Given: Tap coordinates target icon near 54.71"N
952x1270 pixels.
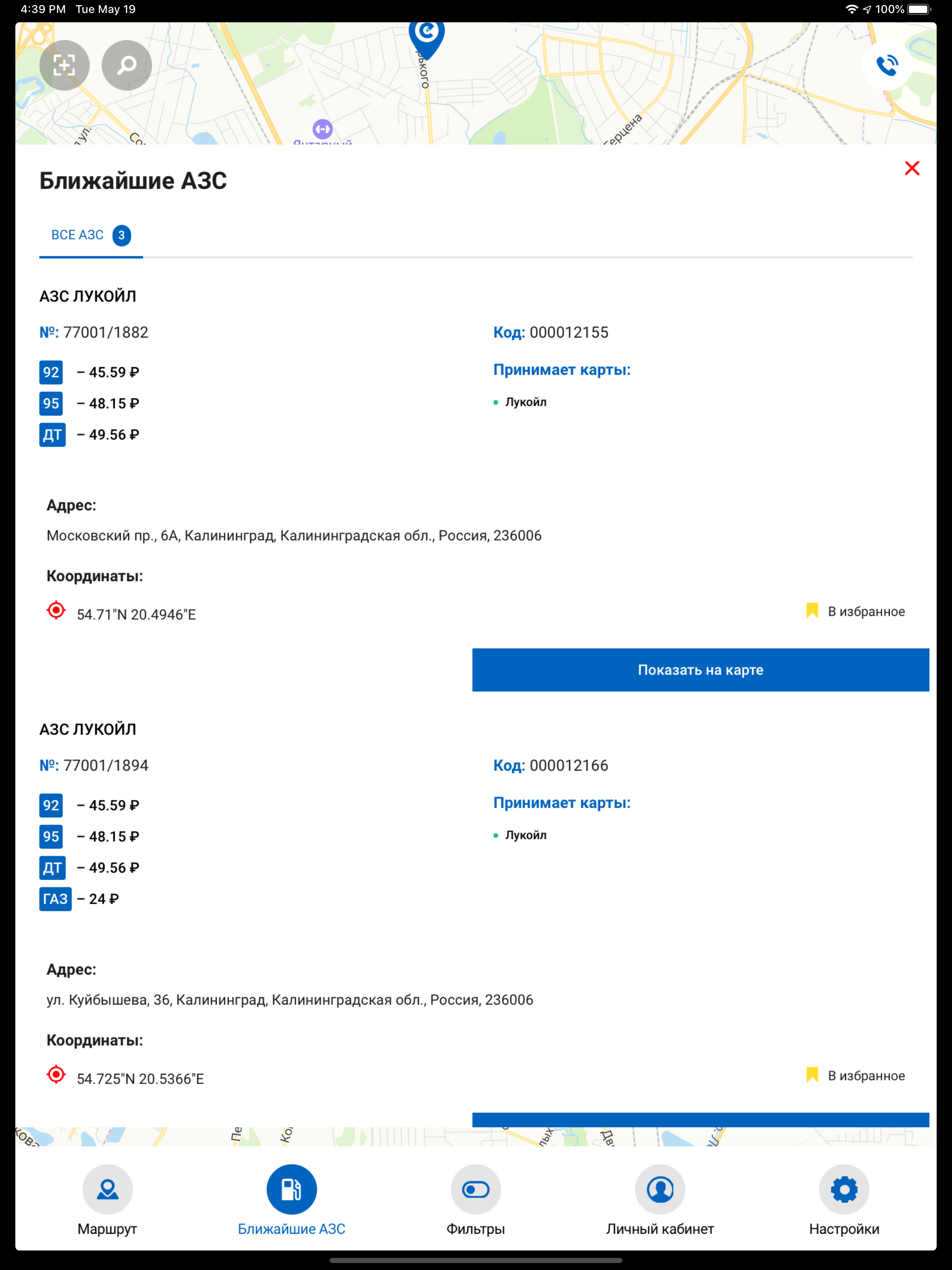Looking at the screenshot, I should tap(56, 610).
